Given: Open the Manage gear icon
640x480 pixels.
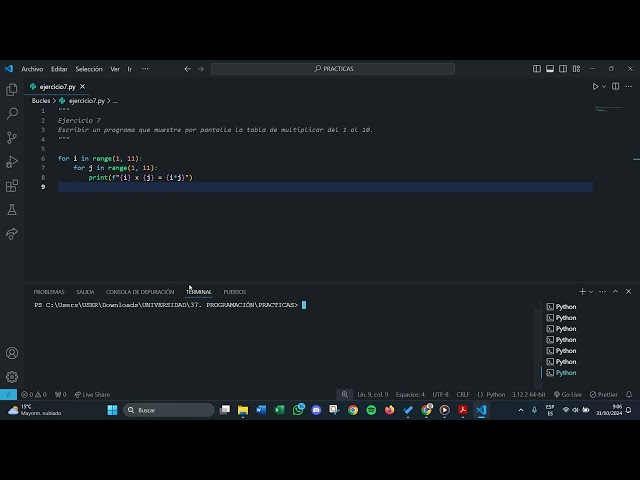Looking at the screenshot, I should coord(12,377).
